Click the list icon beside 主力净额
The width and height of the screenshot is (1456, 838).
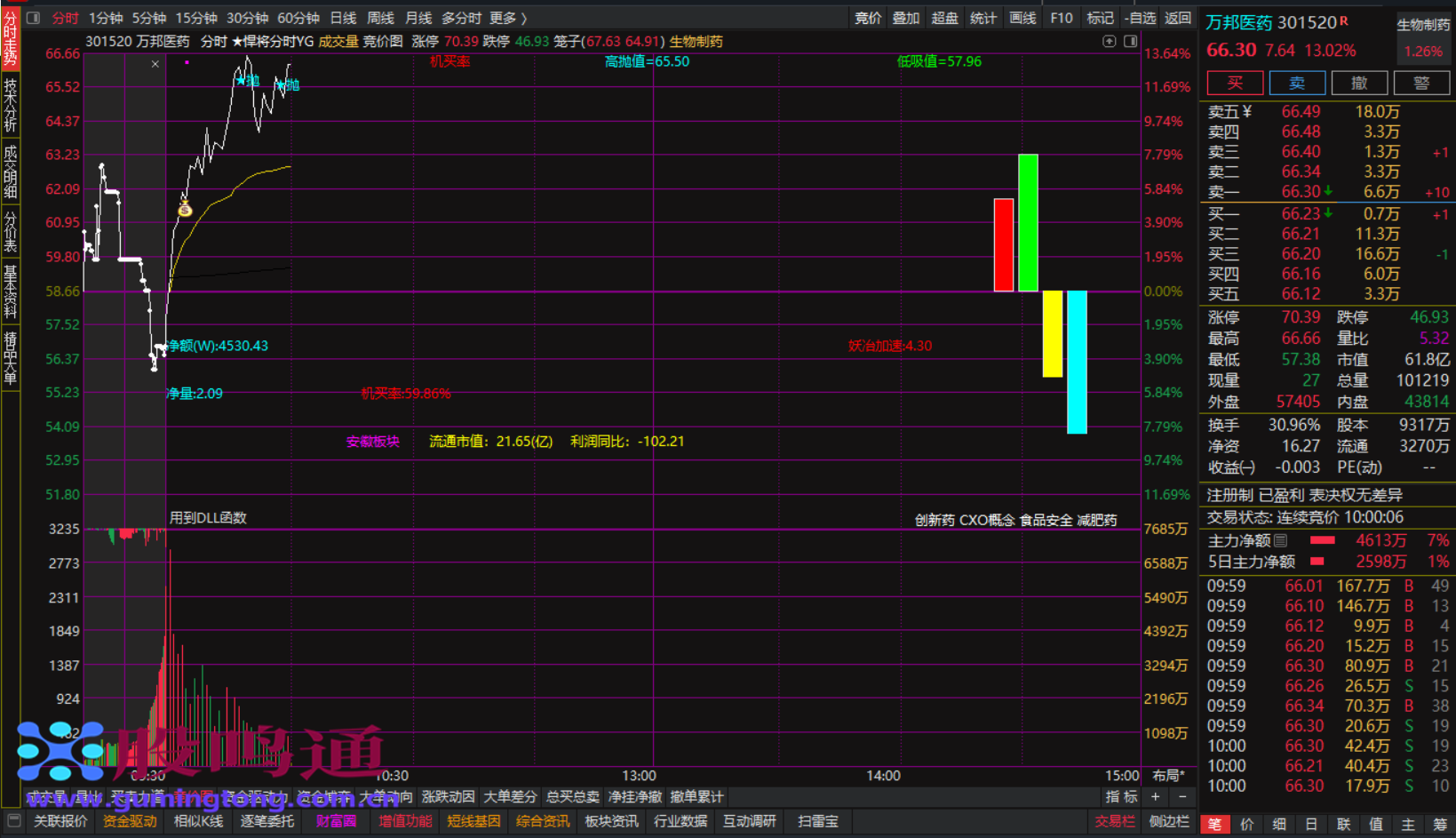1280,540
